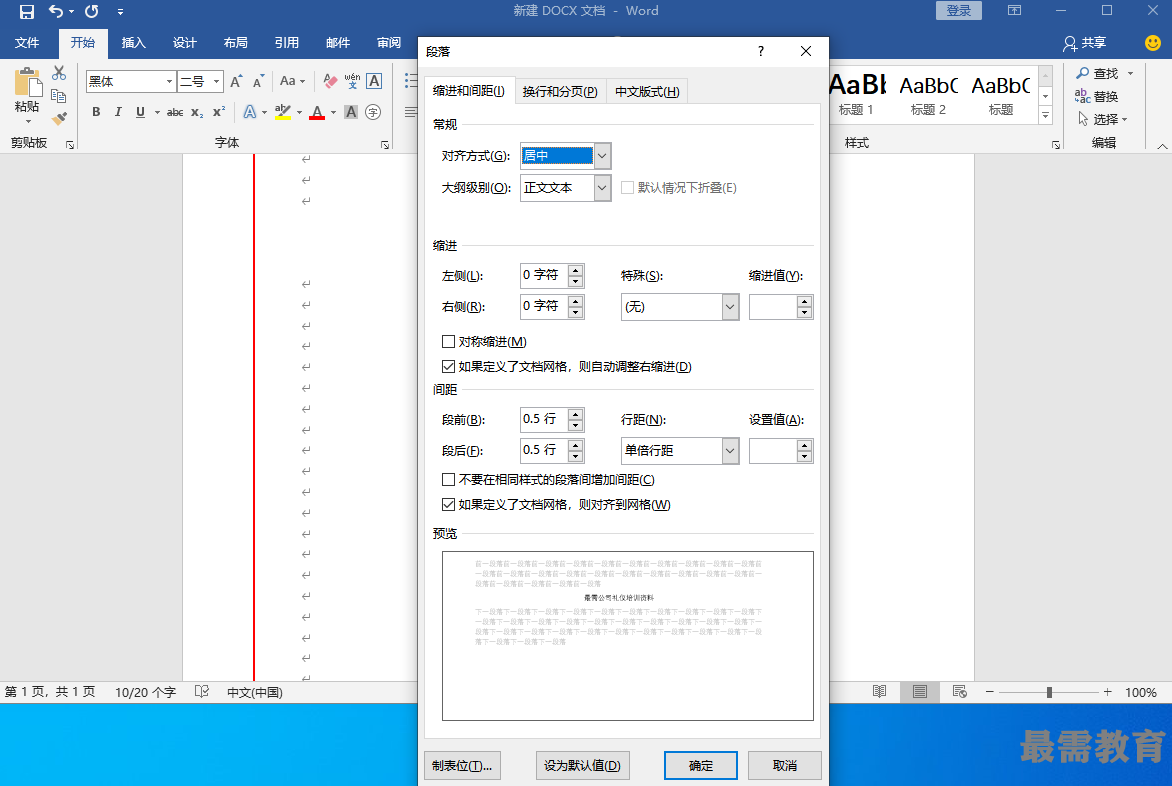This screenshot has height=786, width=1172.
Task: Open the 布局 ribbon tab
Action: pyautogui.click(x=235, y=43)
